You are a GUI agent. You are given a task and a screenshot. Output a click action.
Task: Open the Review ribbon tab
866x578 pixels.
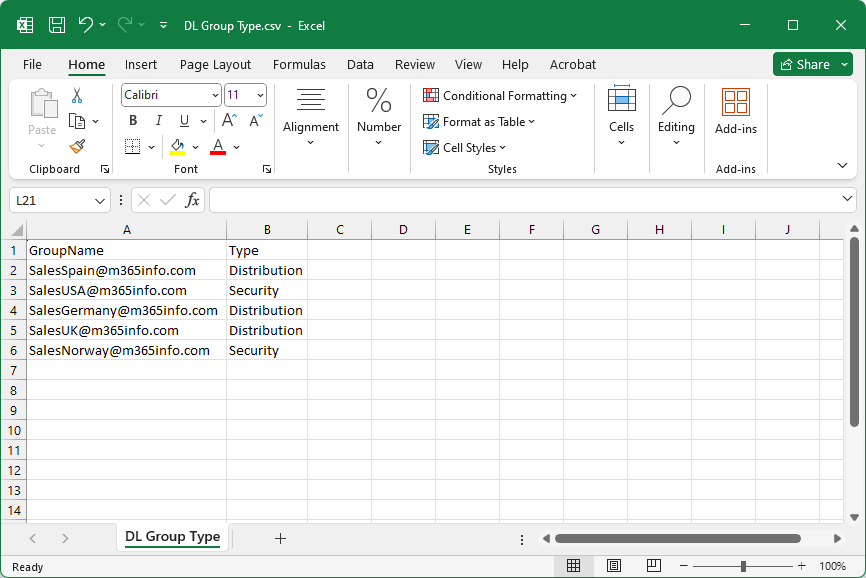[415, 64]
